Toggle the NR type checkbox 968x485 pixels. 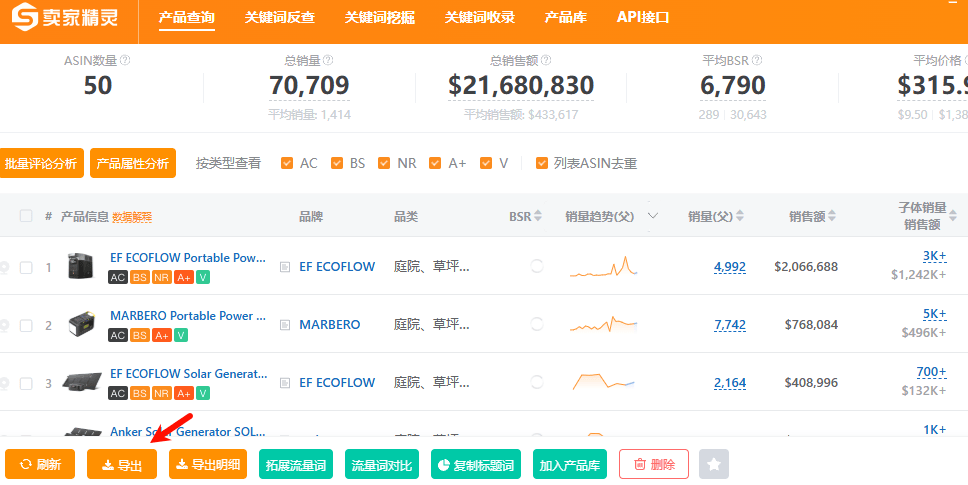[384, 163]
